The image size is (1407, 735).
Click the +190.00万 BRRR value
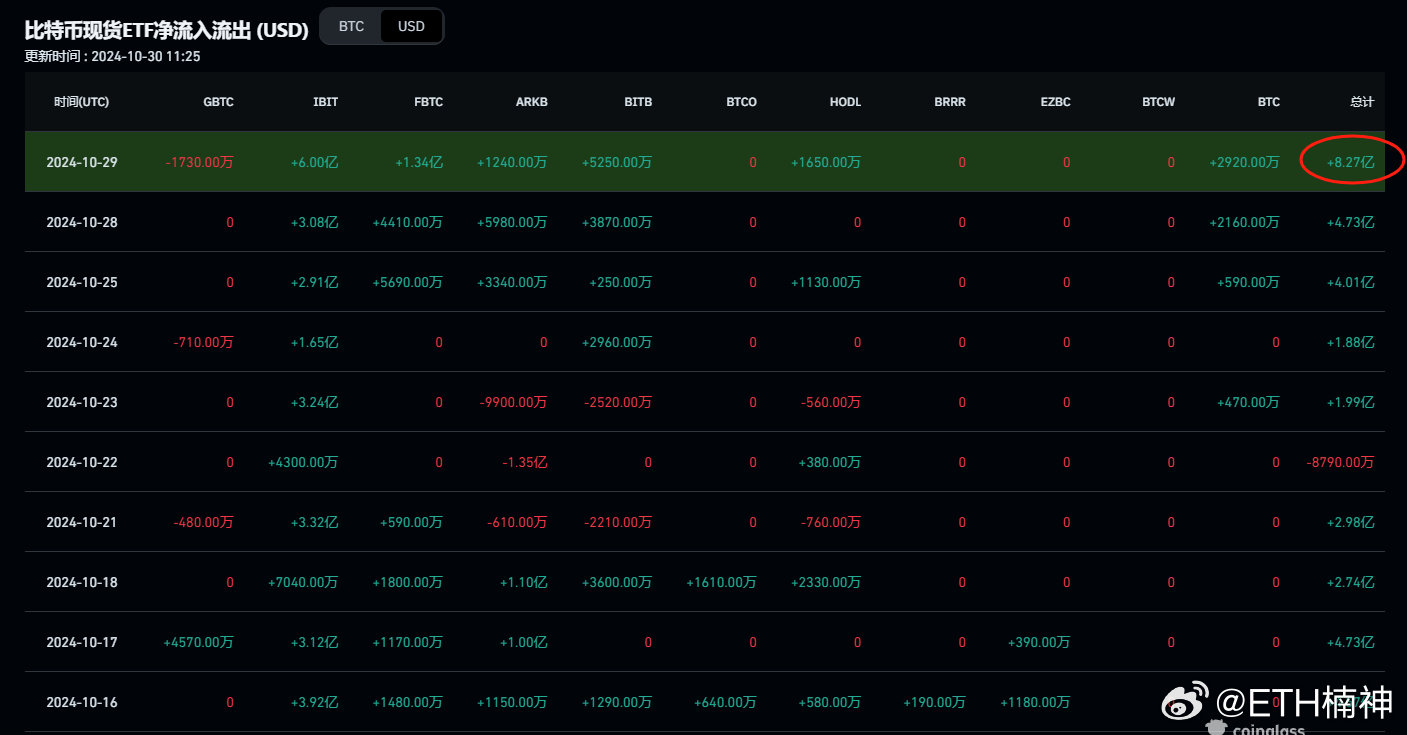click(934, 702)
